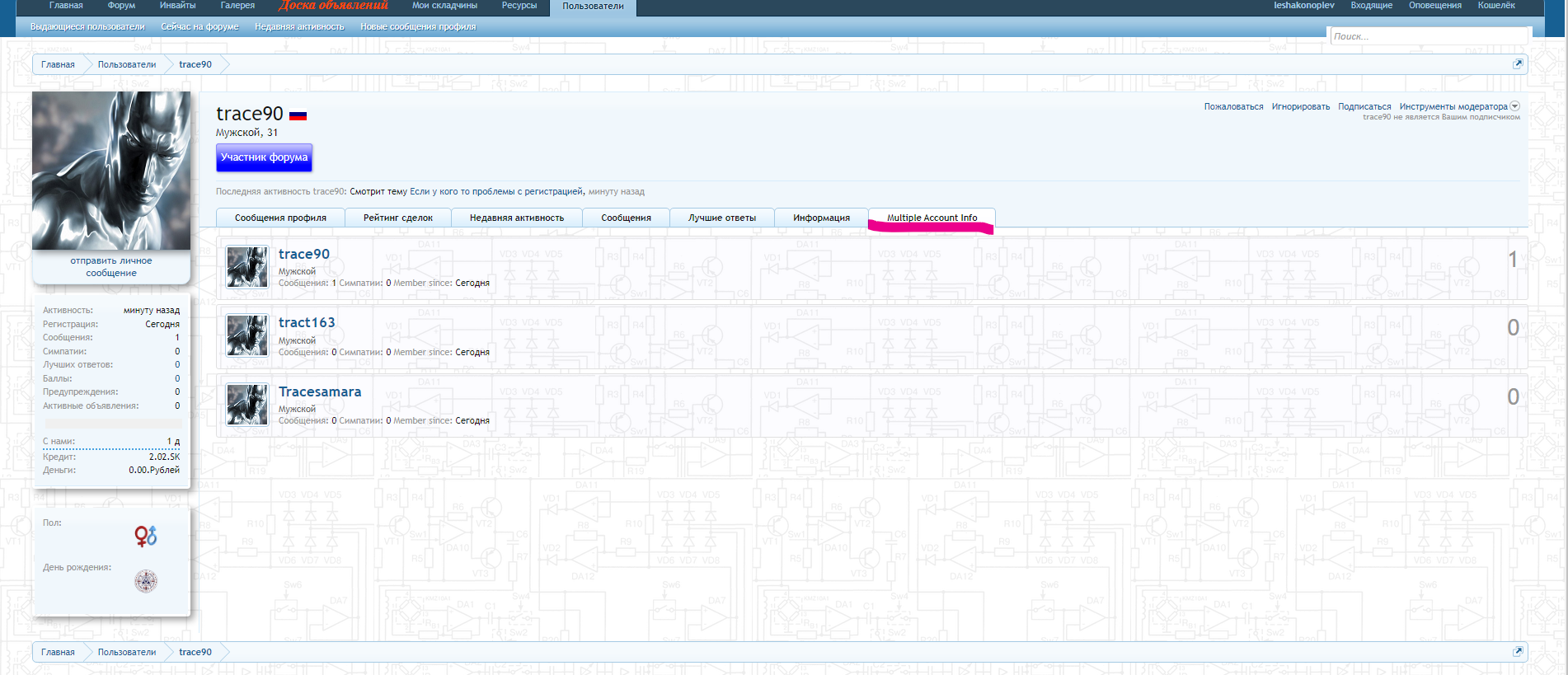Screen dimensions: 1568x675
Task: Click the large trace90 profile avatar
Action: (x=111, y=171)
